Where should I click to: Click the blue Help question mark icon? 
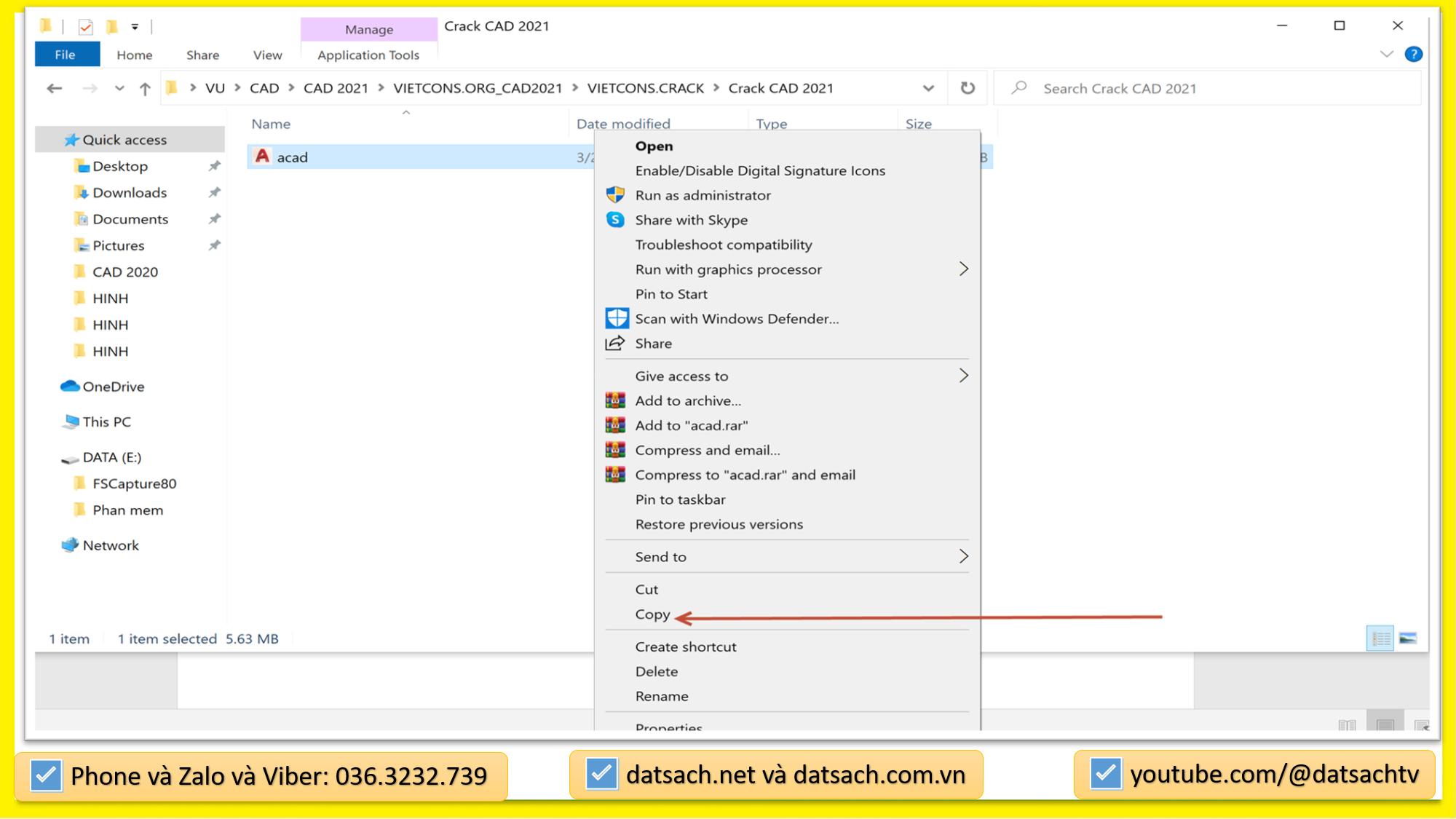pos(1413,54)
